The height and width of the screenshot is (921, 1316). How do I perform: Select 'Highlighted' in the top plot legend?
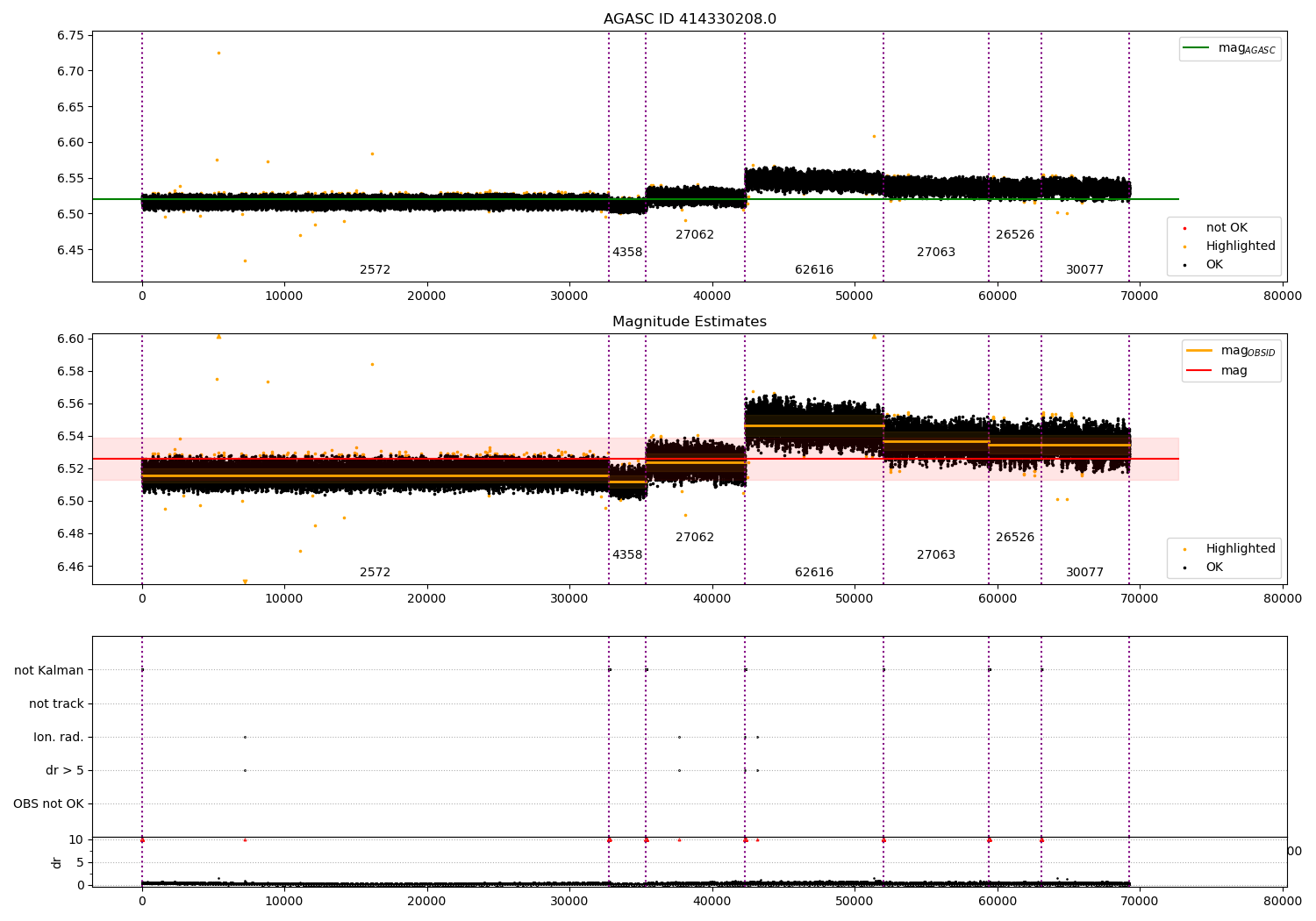click(1228, 246)
